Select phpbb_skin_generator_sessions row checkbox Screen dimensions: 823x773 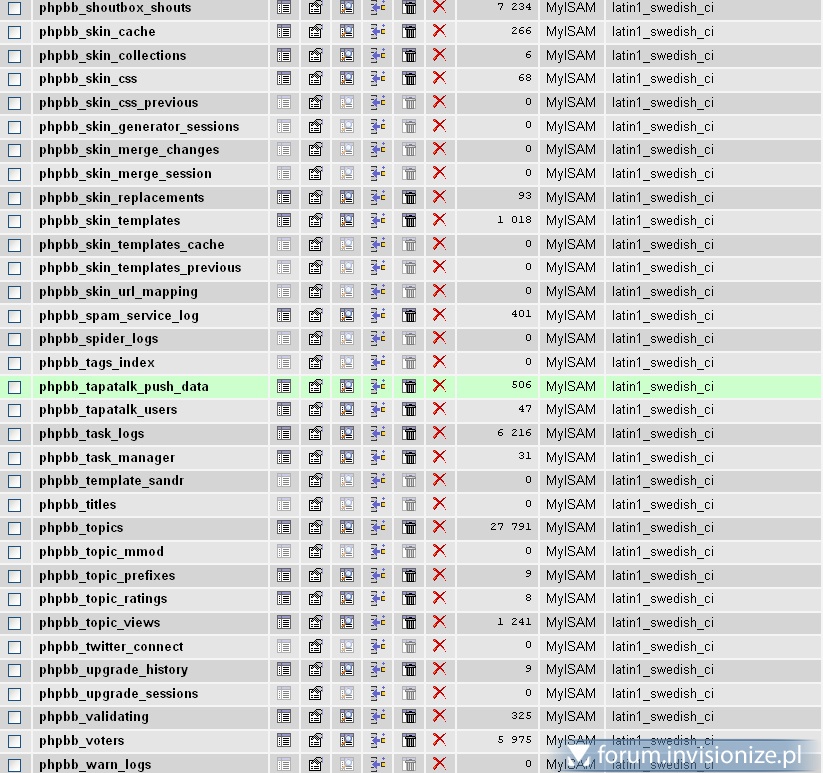(15, 127)
